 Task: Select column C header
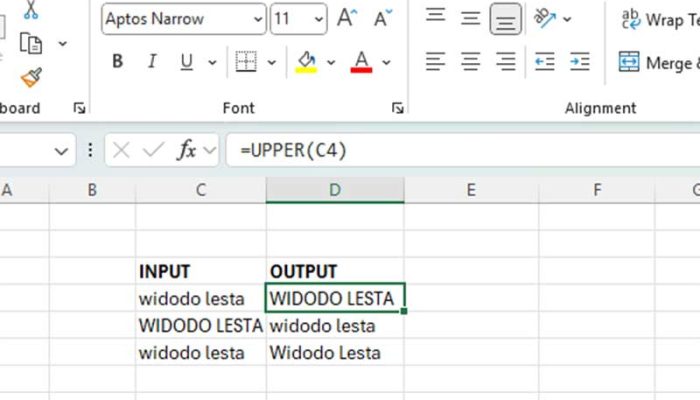click(201, 190)
